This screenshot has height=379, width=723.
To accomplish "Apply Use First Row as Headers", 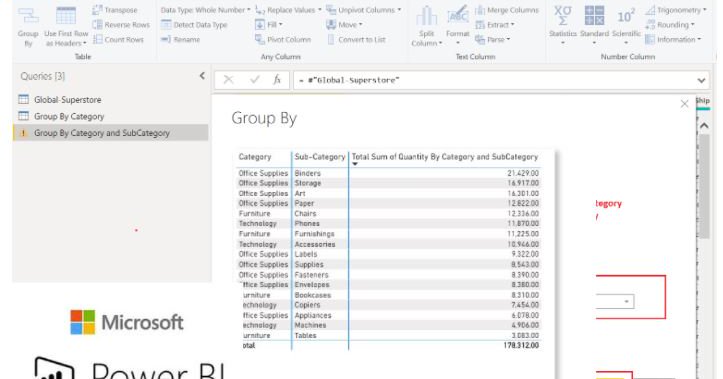I will pos(66,27).
